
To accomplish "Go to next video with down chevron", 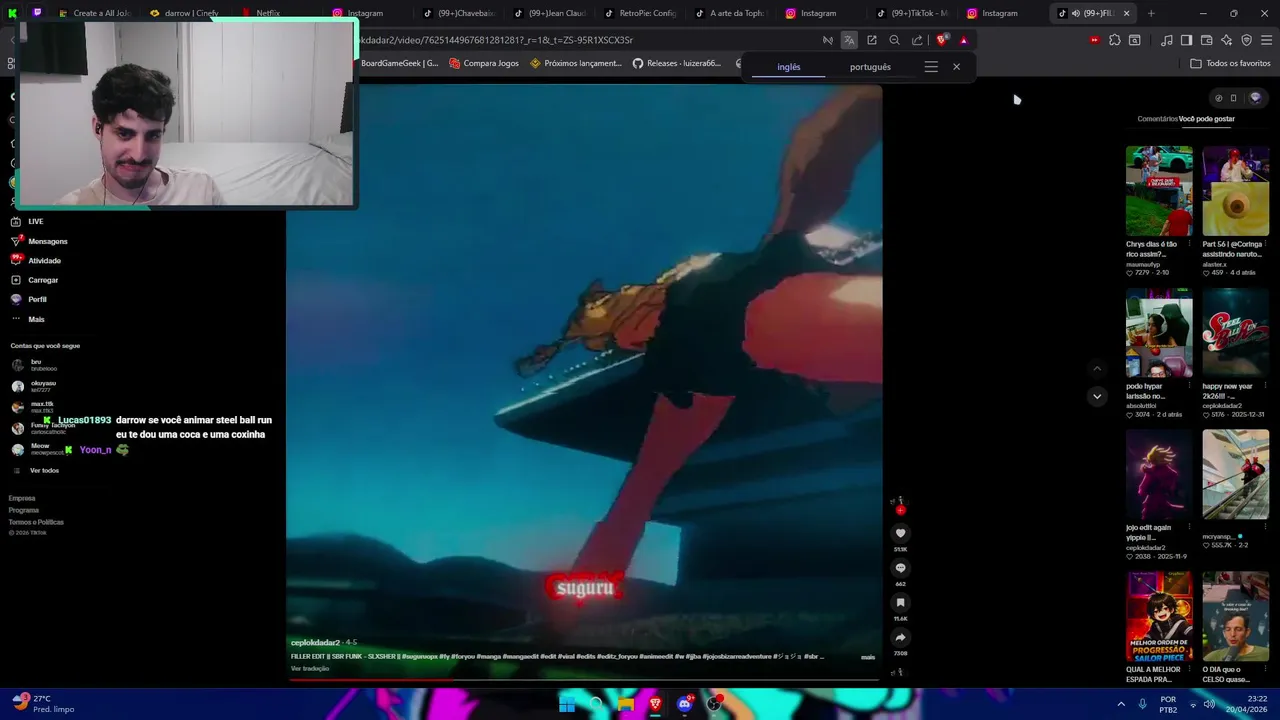I will 1097,396.
